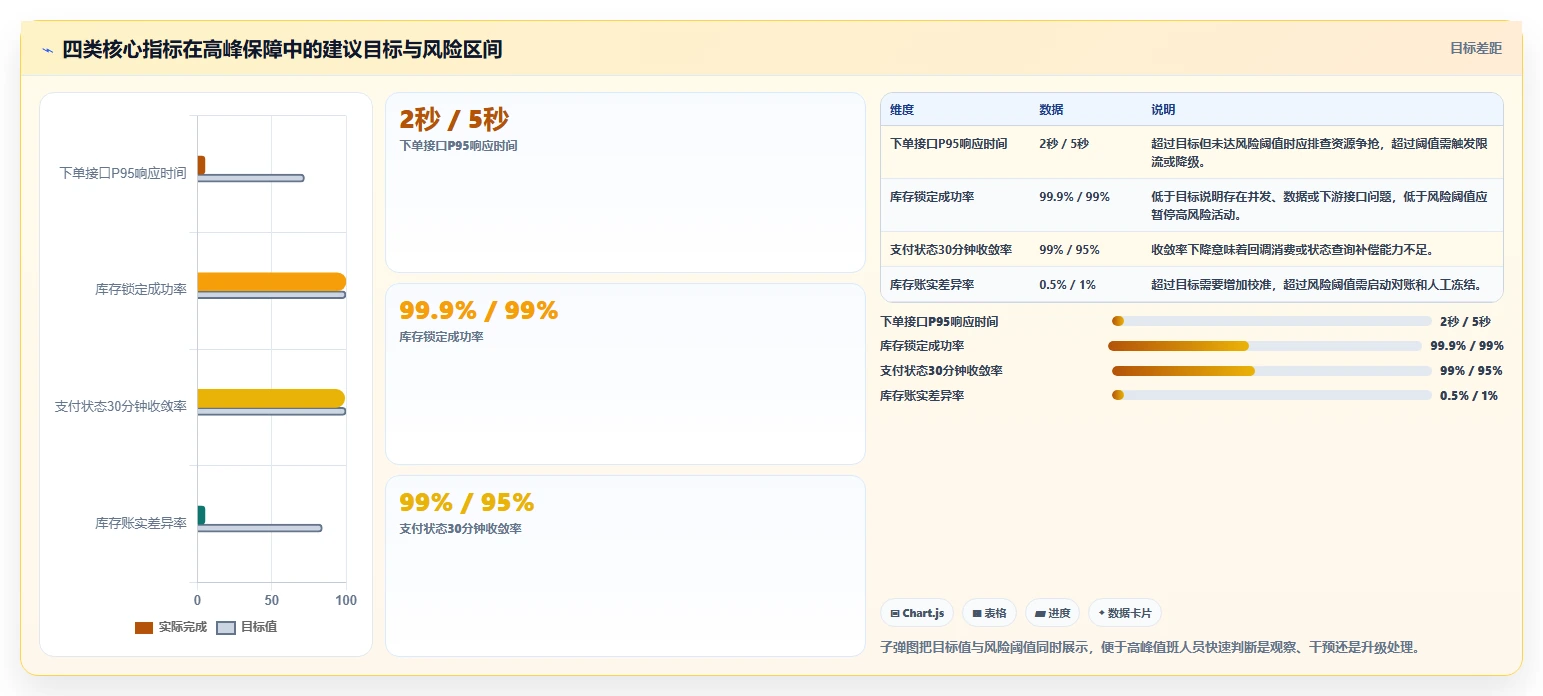Click the 支付状态30分钟收敛率 chart axis label
Screen dimensions: 1543x696
pyautogui.click(x=121, y=406)
